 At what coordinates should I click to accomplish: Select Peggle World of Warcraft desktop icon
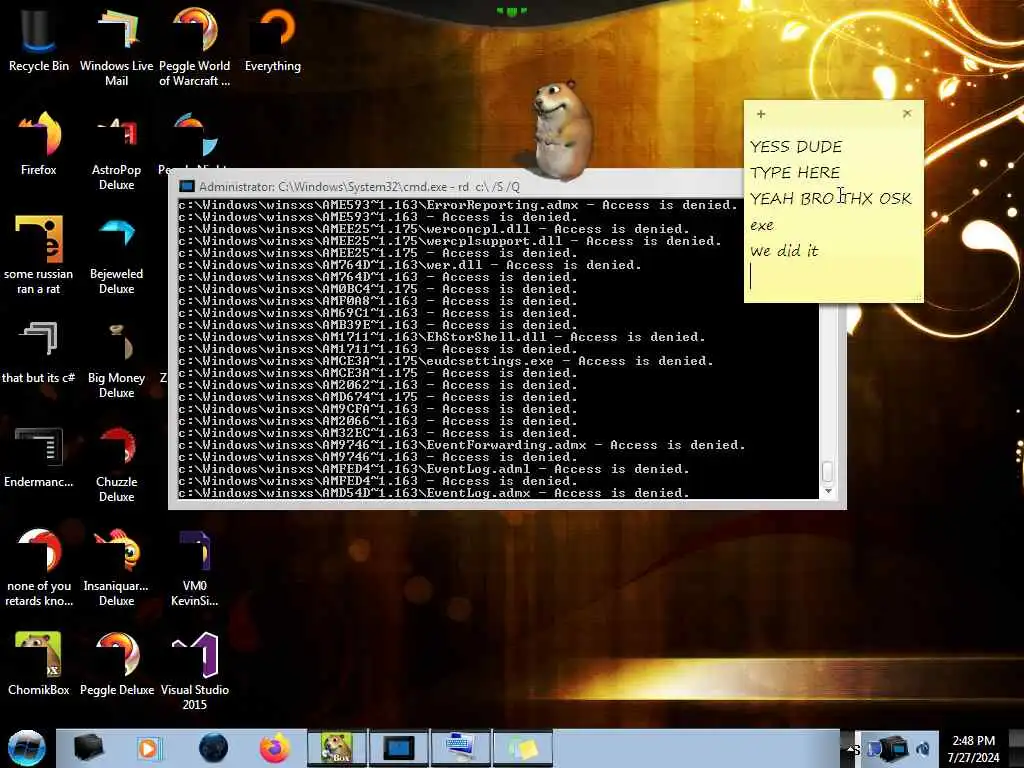coord(195,47)
